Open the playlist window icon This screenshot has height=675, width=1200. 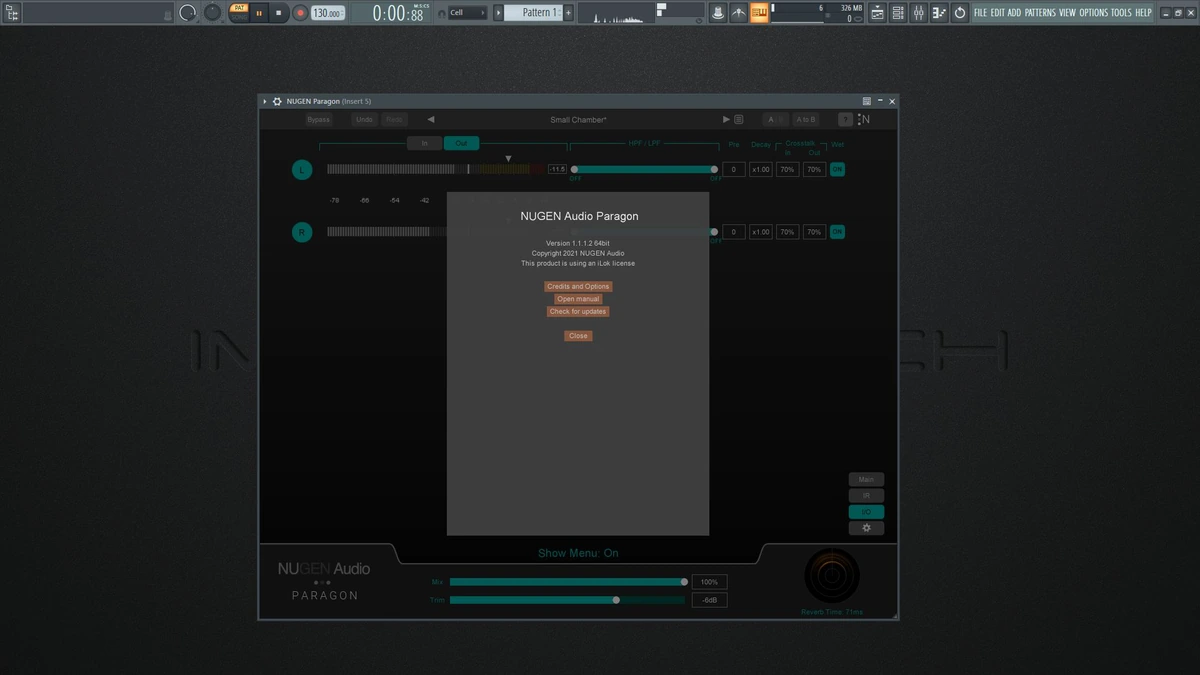878,13
